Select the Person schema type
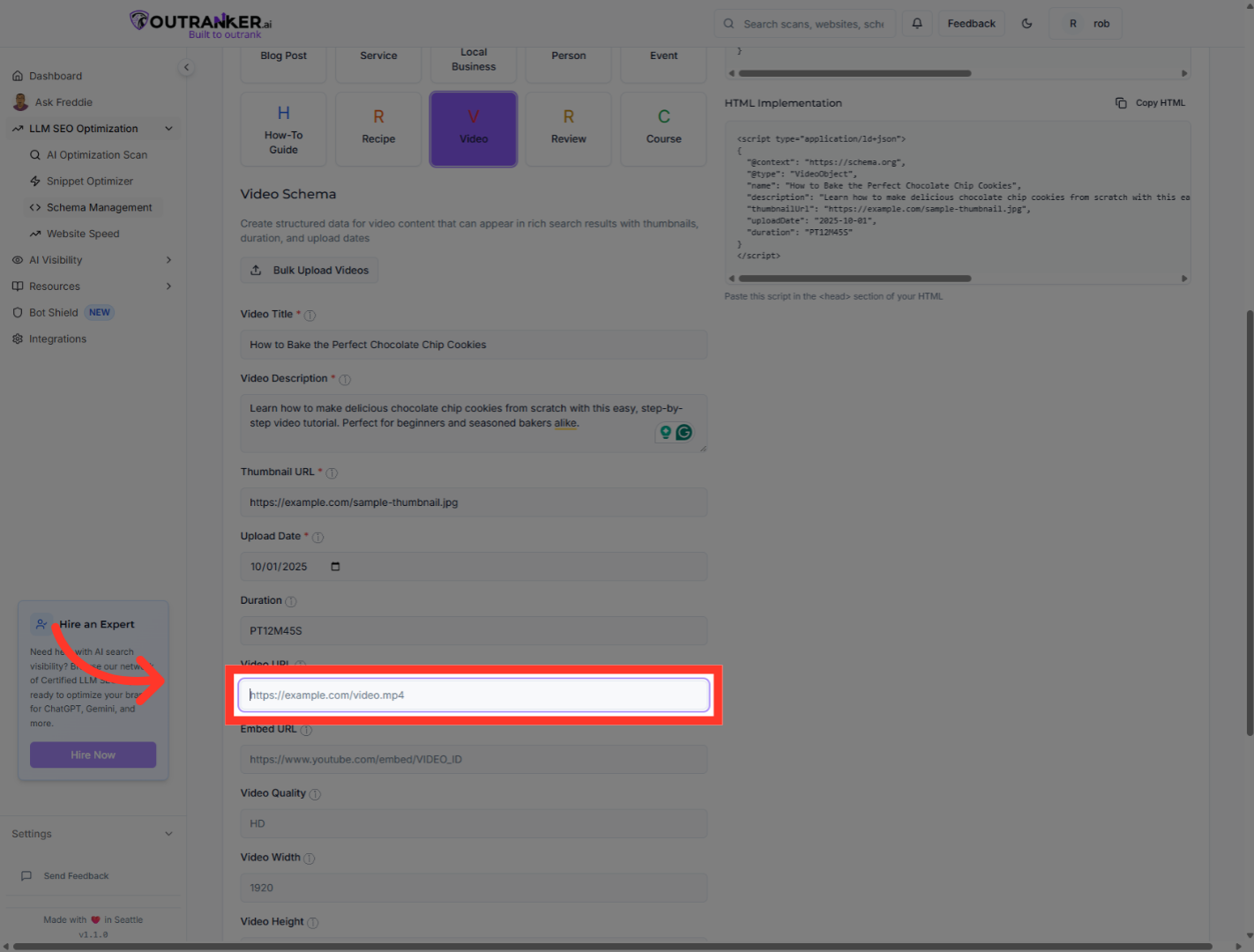1254x952 pixels. 569,63
